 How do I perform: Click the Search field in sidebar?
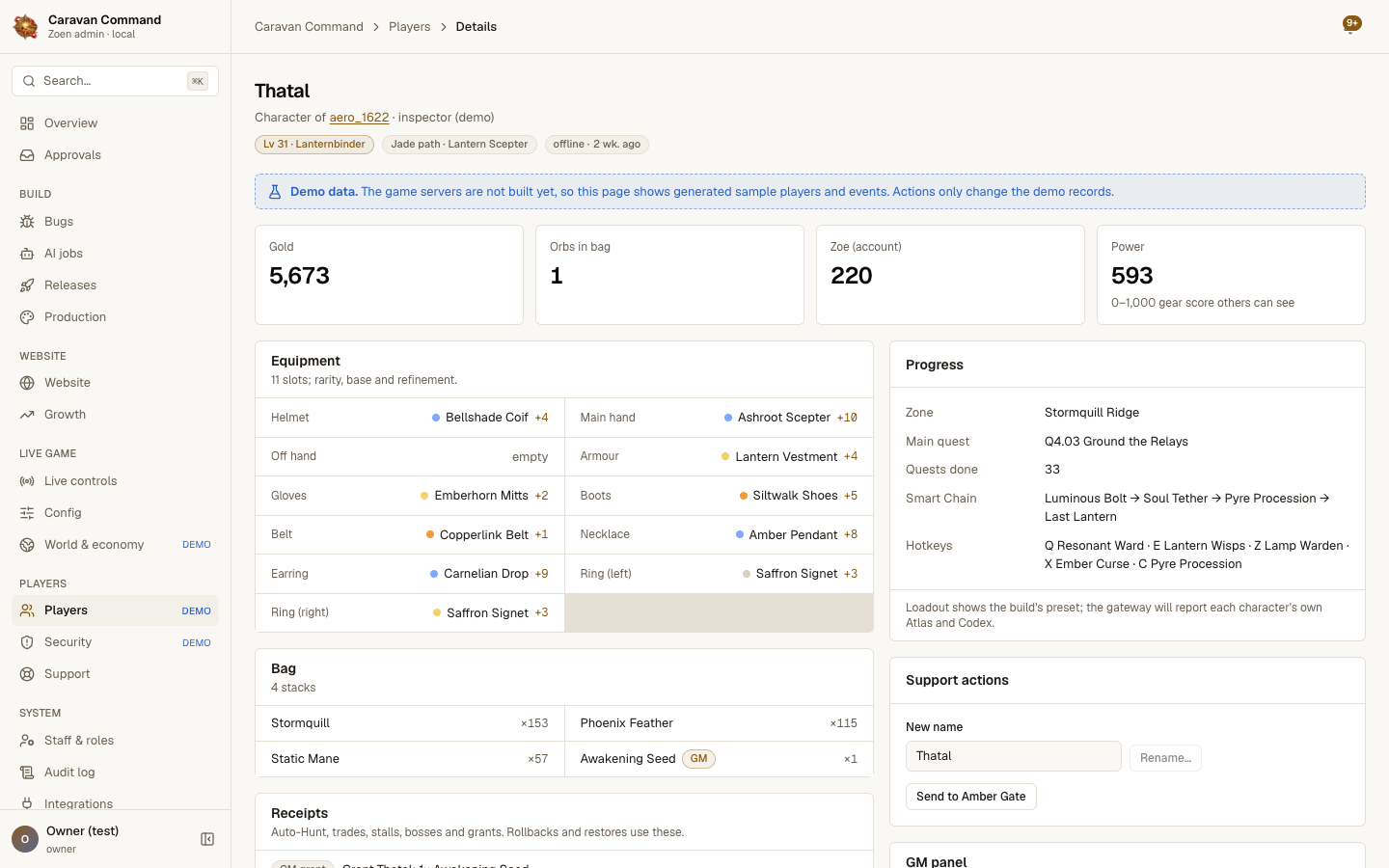pos(115,81)
